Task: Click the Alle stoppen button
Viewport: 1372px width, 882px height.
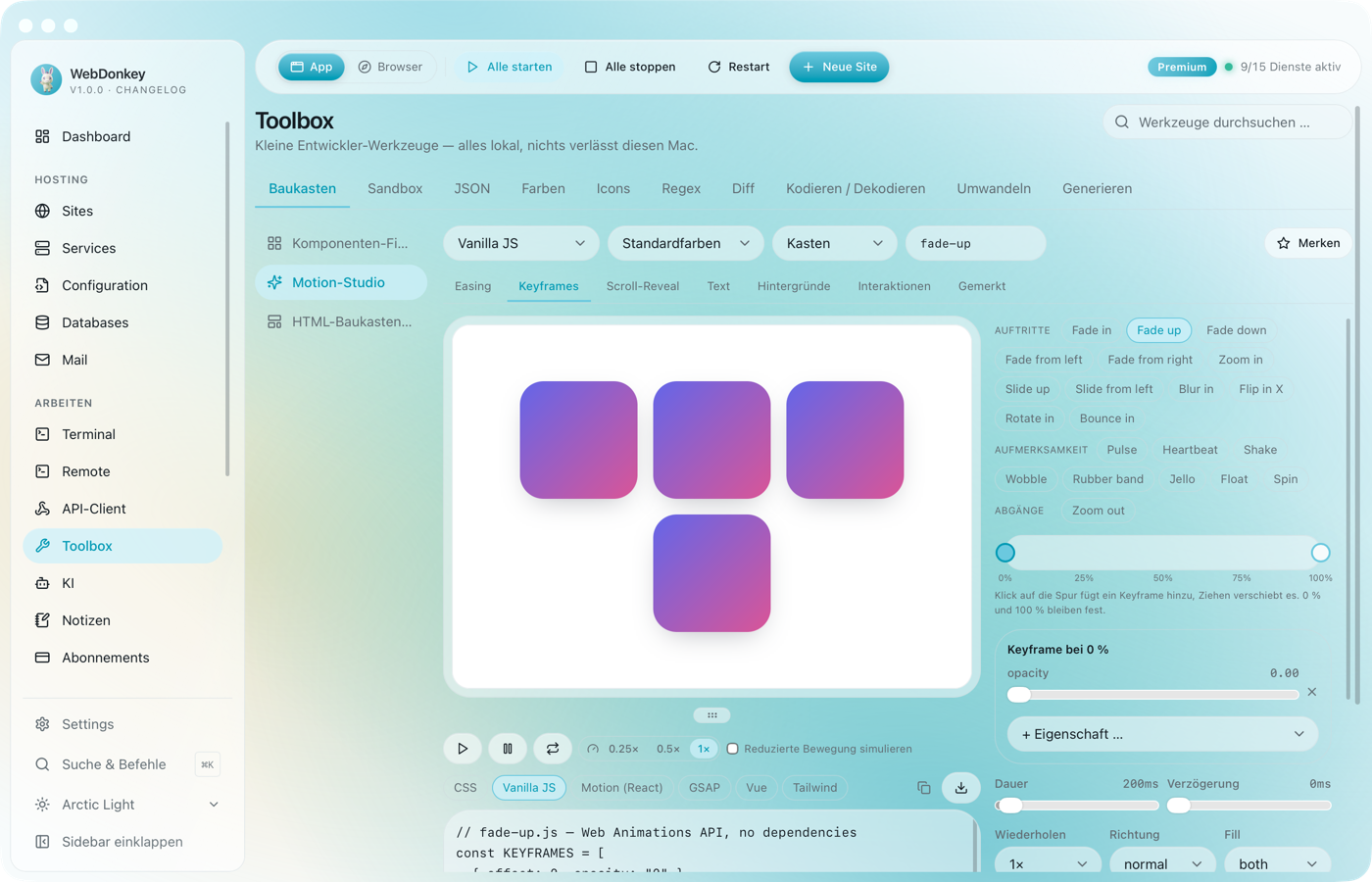Action: 630,67
